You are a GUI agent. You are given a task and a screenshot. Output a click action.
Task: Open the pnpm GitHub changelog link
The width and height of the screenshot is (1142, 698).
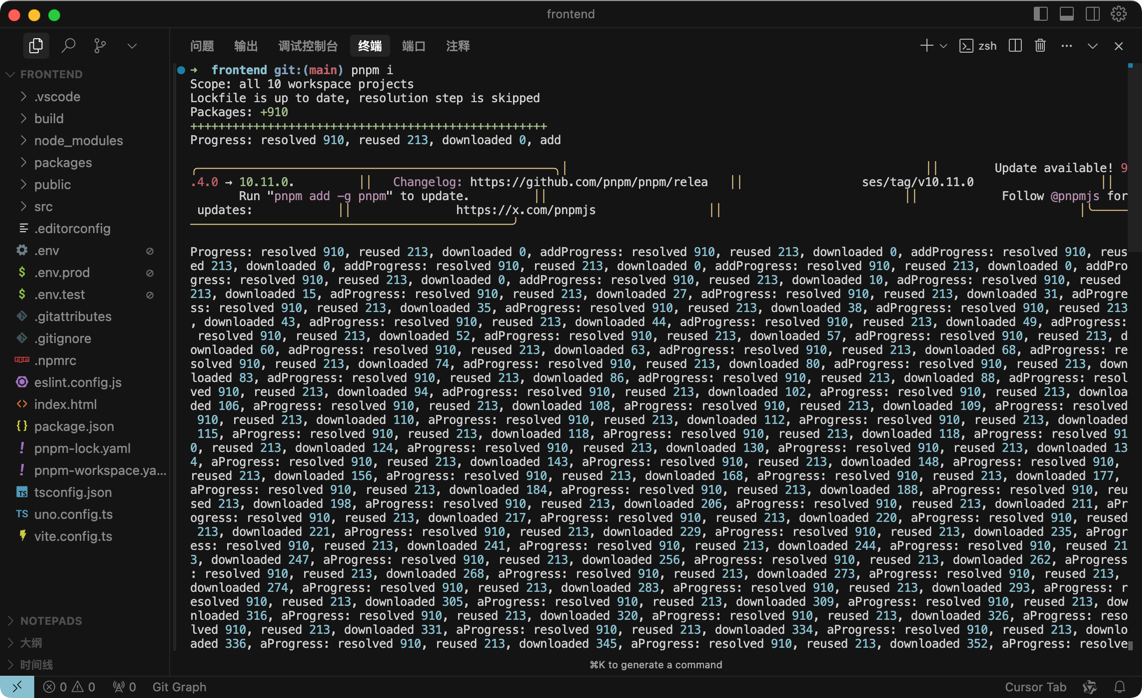click(588, 183)
